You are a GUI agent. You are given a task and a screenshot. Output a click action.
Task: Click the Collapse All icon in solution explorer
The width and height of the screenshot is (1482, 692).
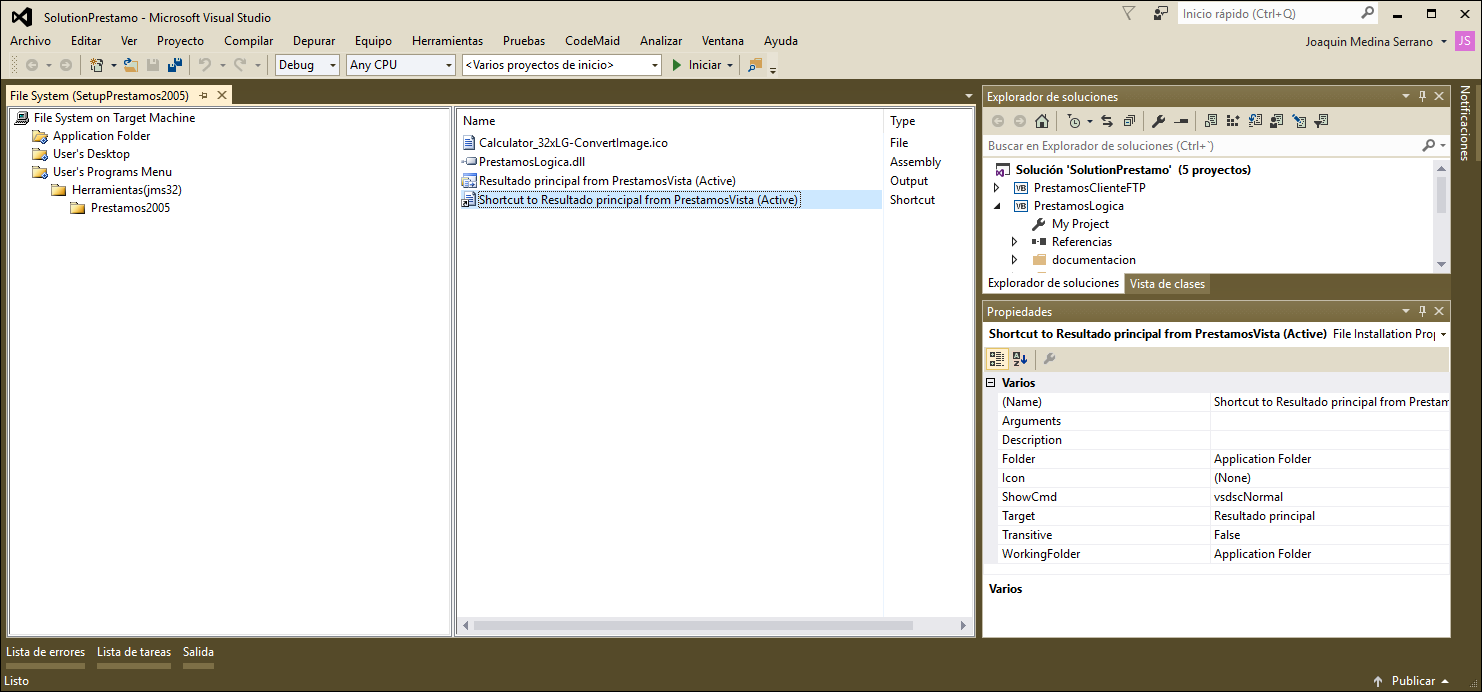coord(1129,122)
